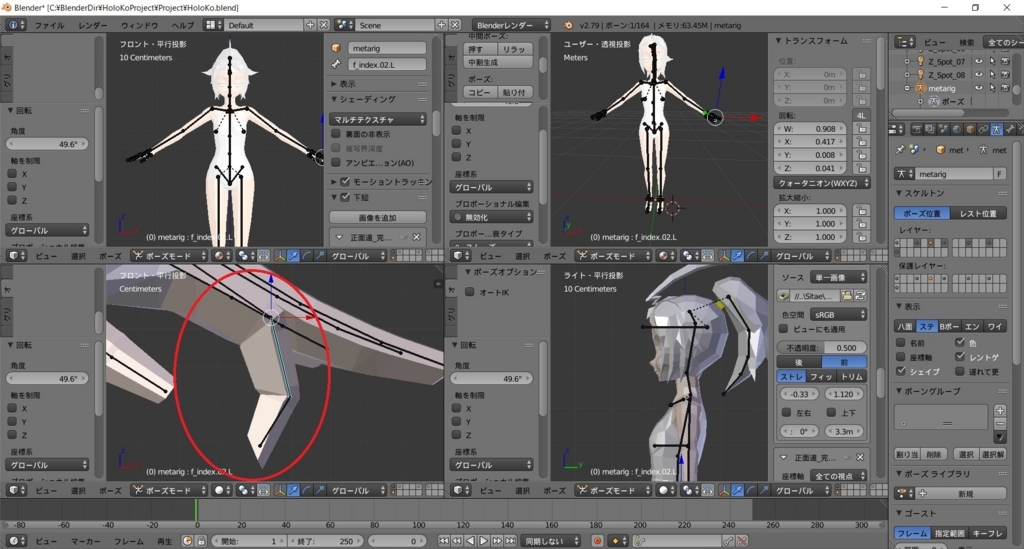Open クォータニオン(WXYZ) rotation mode dropdown
Image resolution: width=1024 pixels, height=549 pixels.
(x=822, y=183)
